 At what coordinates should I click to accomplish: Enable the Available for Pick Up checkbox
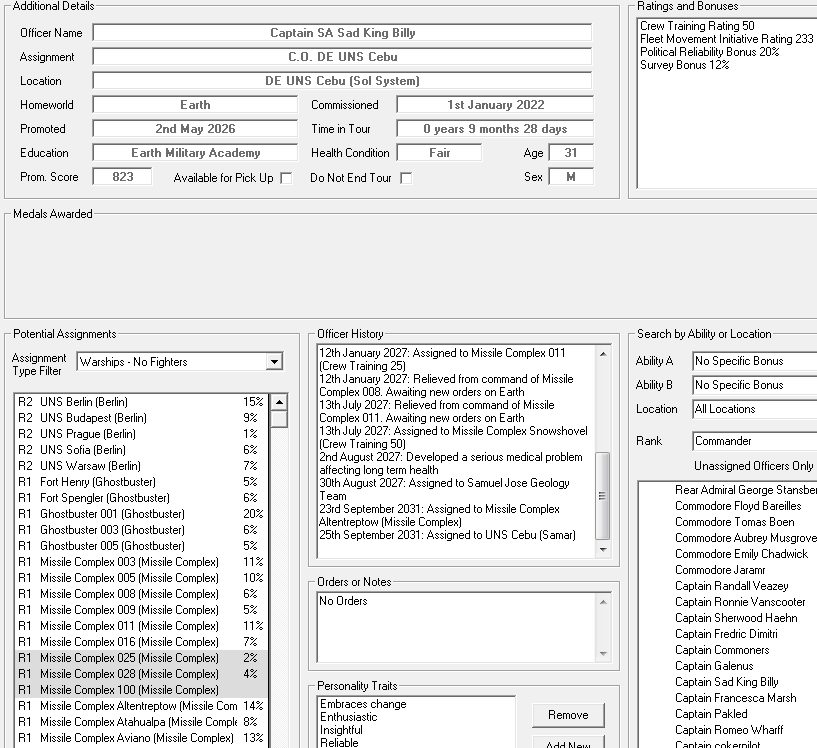click(x=286, y=178)
